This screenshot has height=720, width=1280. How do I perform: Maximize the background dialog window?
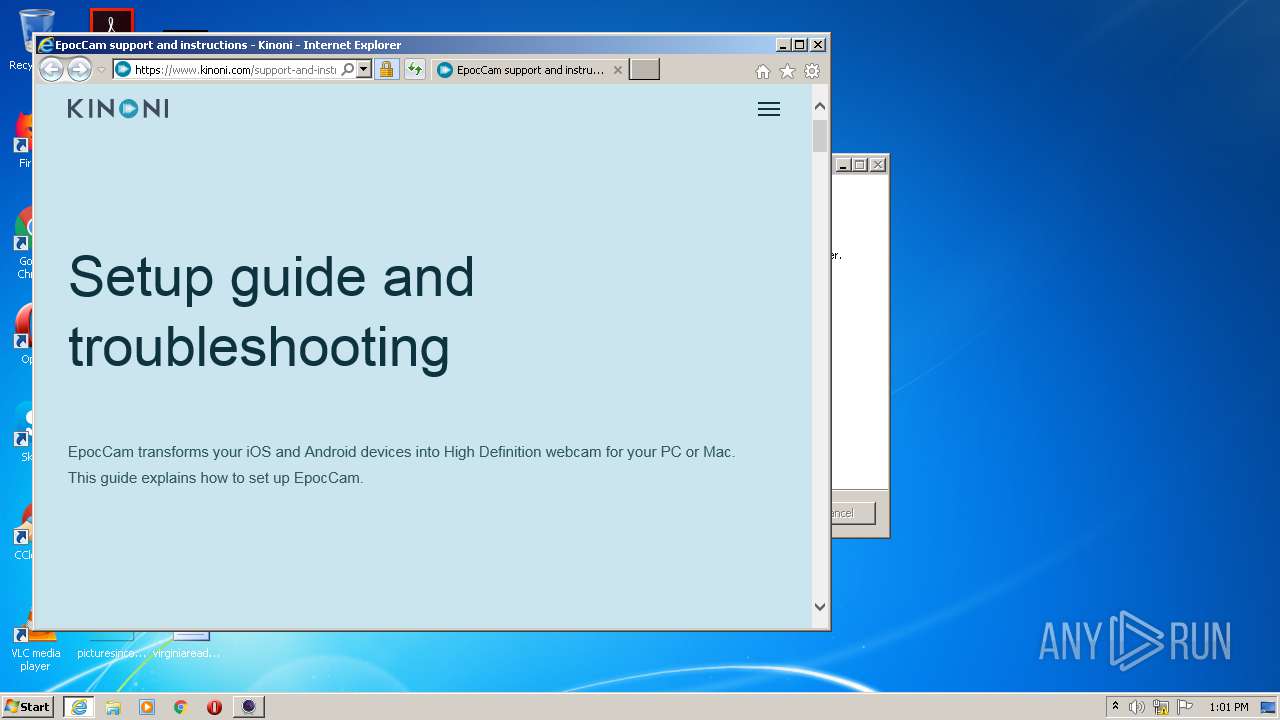tap(859, 165)
